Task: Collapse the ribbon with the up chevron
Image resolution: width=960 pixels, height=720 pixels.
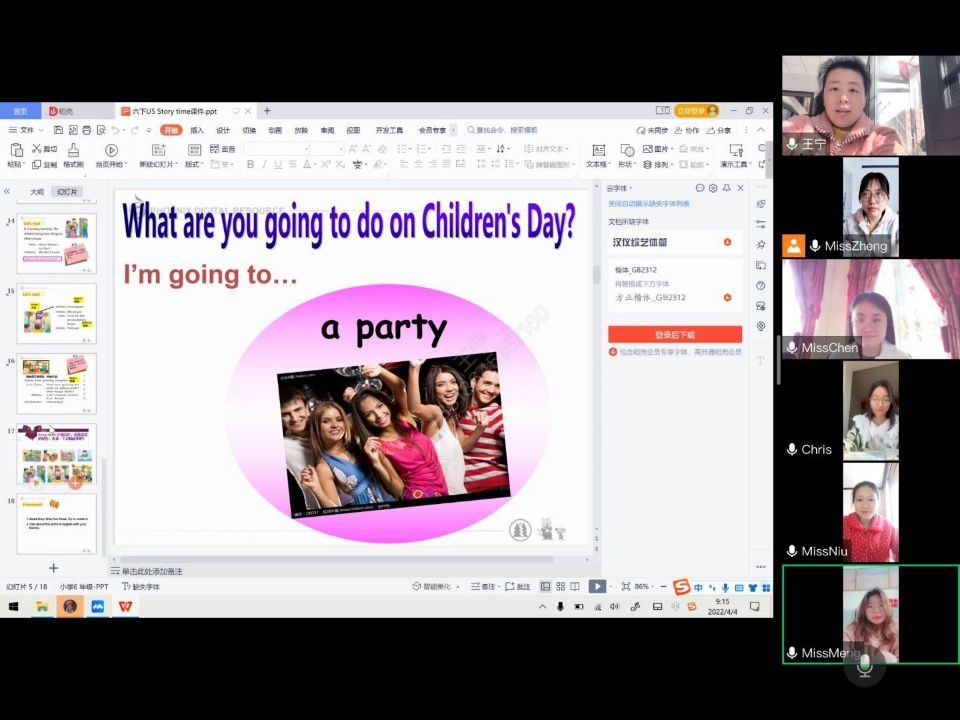Action: click(760, 130)
